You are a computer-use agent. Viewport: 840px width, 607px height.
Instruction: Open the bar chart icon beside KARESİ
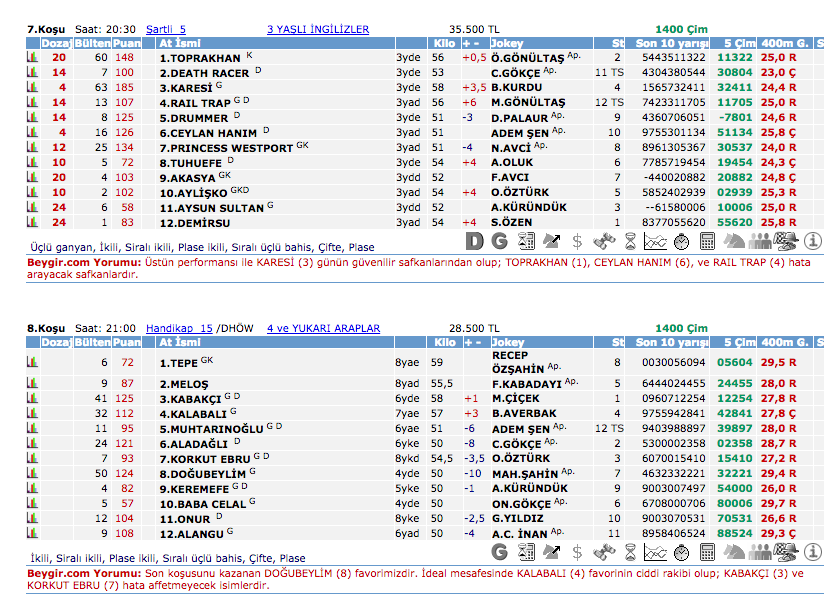click(x=32, y=88)
